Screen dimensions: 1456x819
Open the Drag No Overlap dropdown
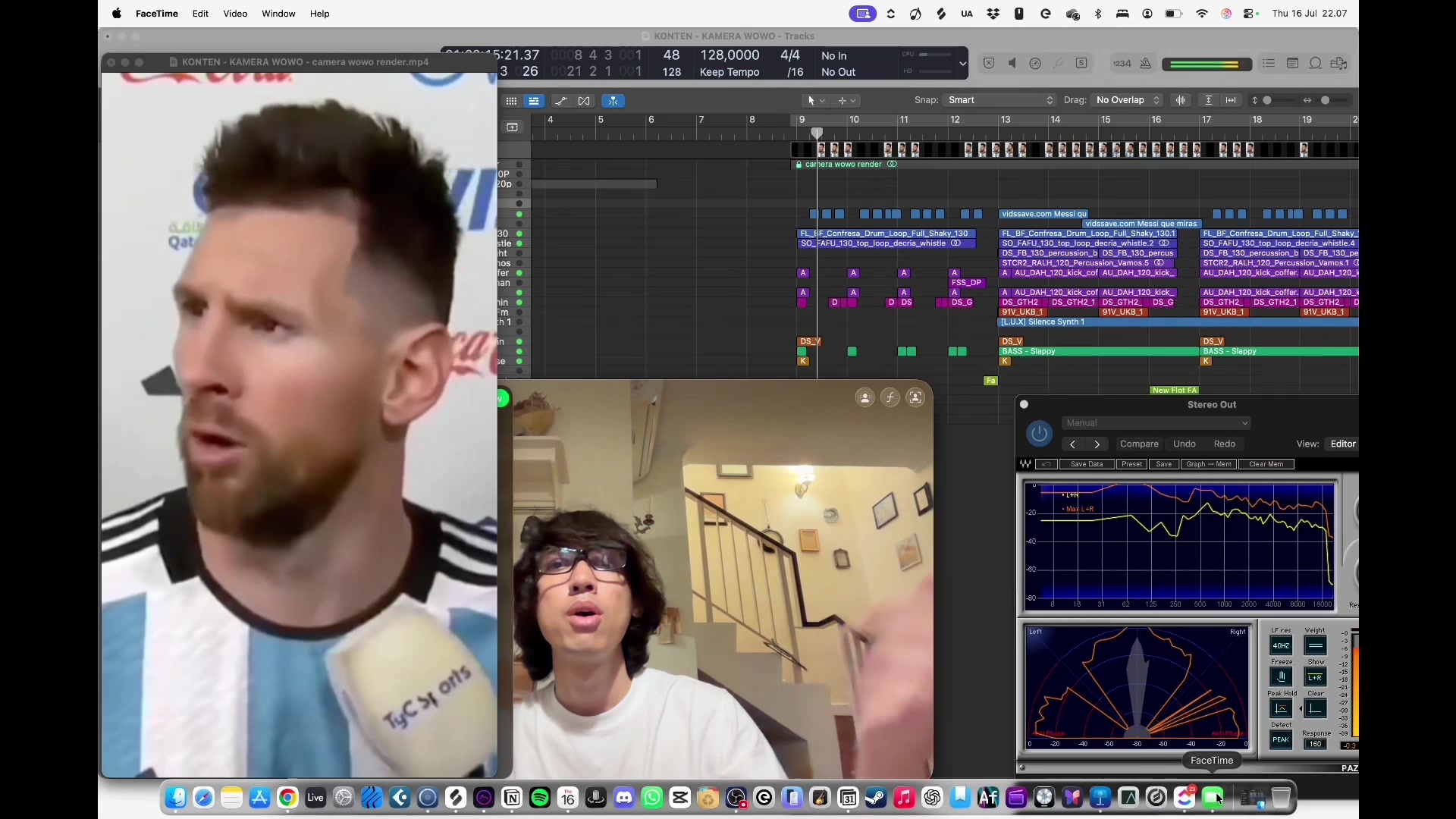pos(1128,100)
